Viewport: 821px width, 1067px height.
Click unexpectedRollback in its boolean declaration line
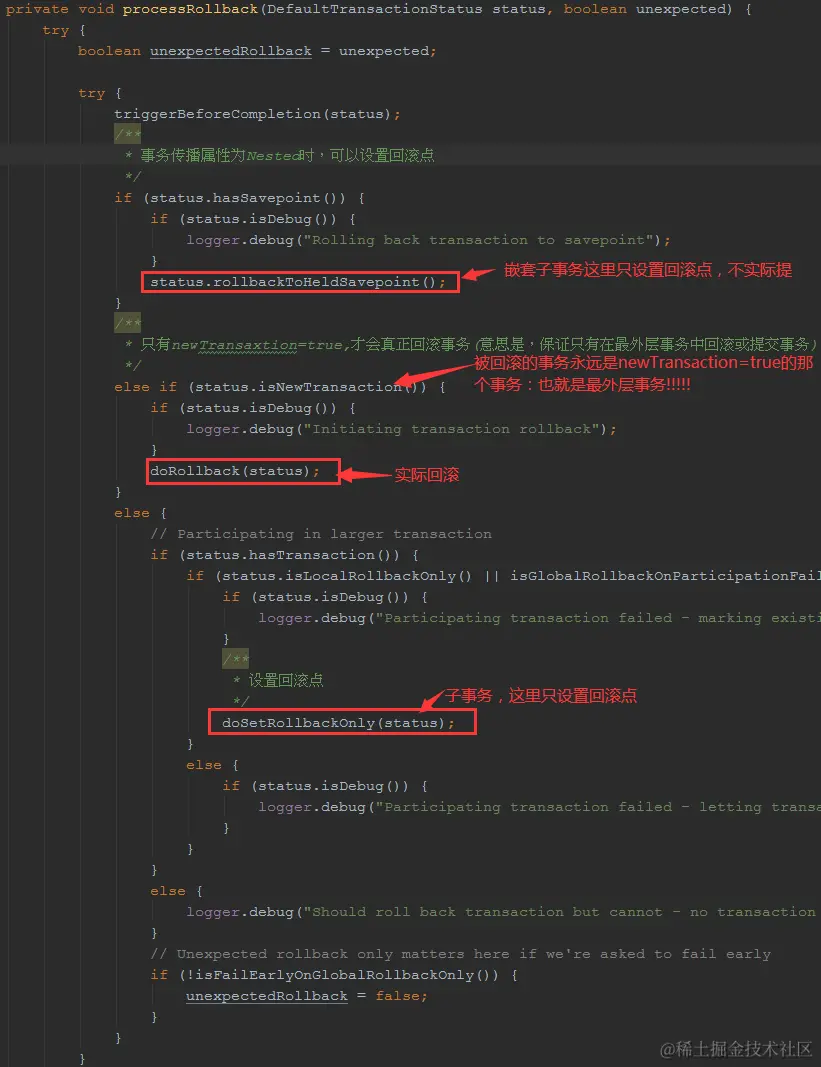point(231,51)
